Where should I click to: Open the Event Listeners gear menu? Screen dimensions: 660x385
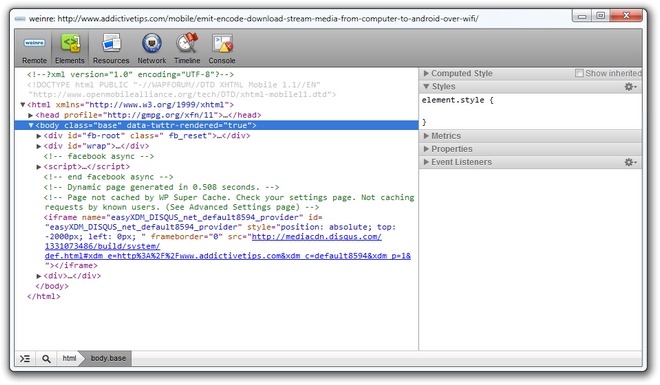(630, 162)
